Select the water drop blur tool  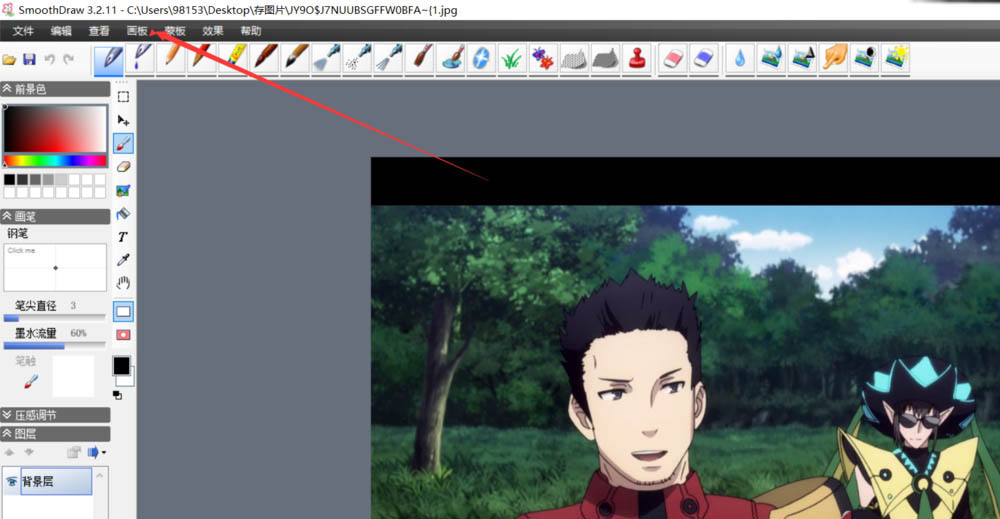[x=740, y=59]
